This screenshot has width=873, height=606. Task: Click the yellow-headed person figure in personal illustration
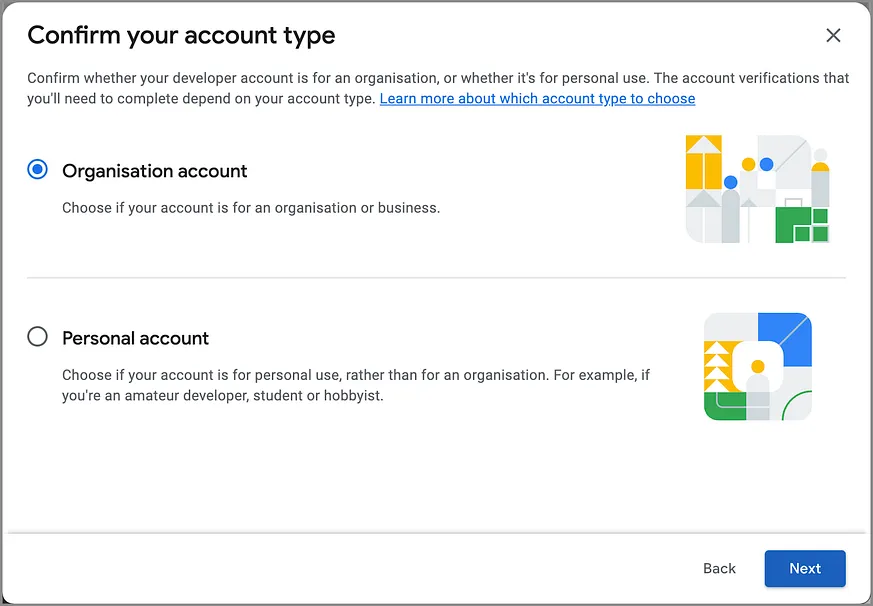757,390
